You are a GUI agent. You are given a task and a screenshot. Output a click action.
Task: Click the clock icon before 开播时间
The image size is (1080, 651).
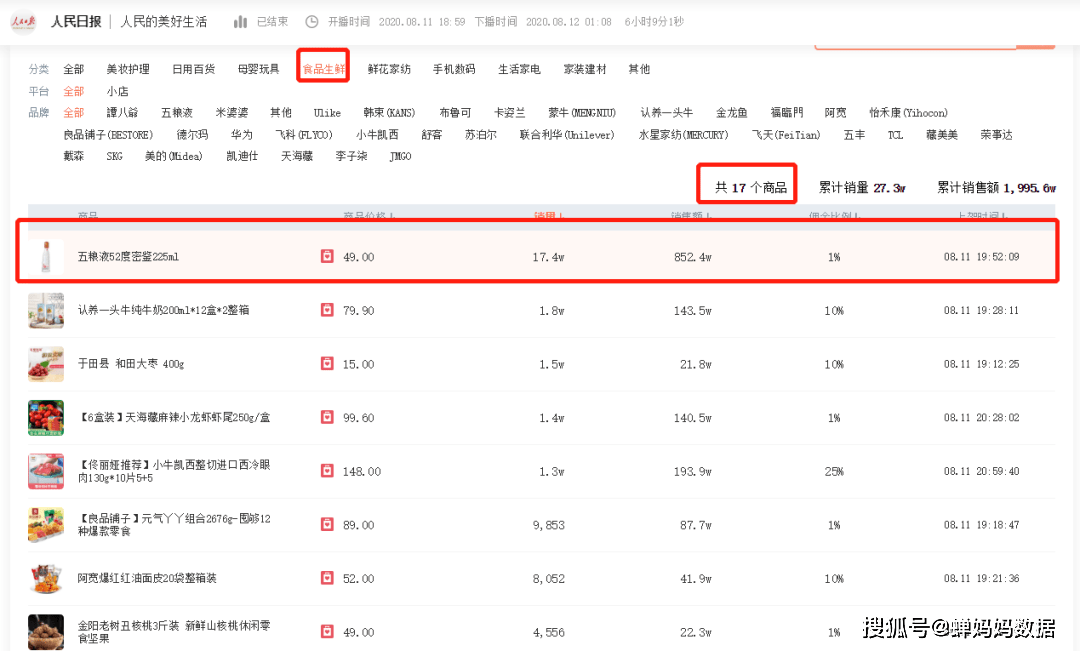pos(312,21)
